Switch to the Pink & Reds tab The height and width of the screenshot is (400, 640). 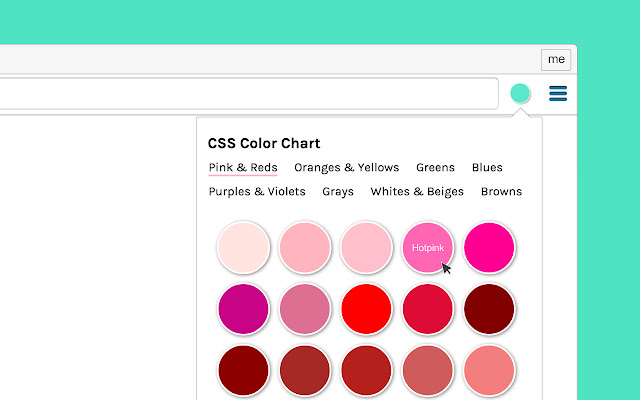pyautogui.click(x=243, y=168)
